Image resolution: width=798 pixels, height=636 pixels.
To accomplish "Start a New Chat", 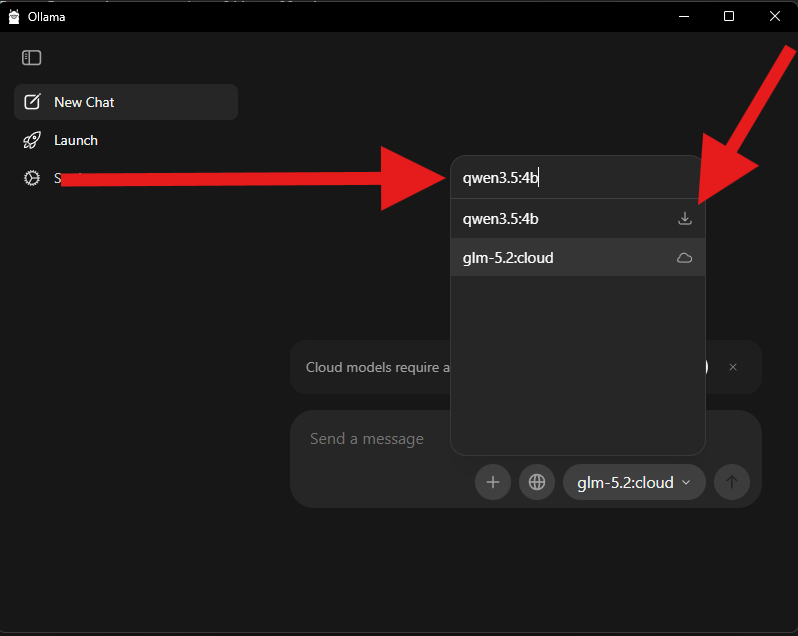I will [x=126, y=102].
